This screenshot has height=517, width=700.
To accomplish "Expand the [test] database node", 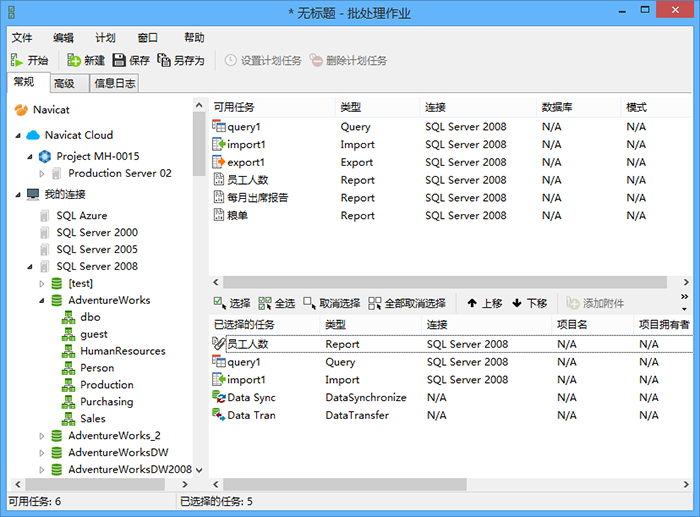I will pyautogui.click(x=42, y=284).
